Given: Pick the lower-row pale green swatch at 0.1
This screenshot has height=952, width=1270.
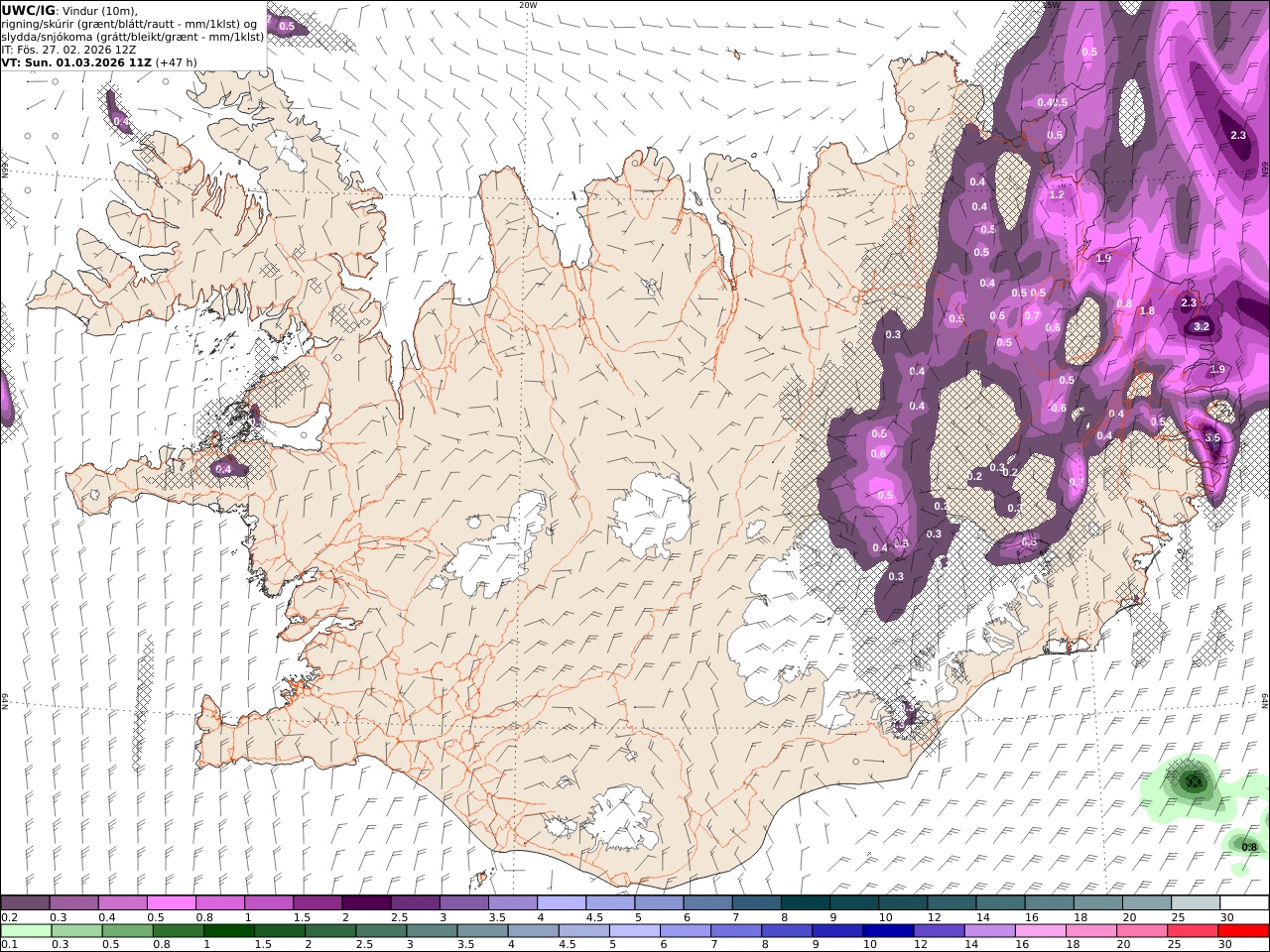Looking at the screenshot, I should 26,931.
